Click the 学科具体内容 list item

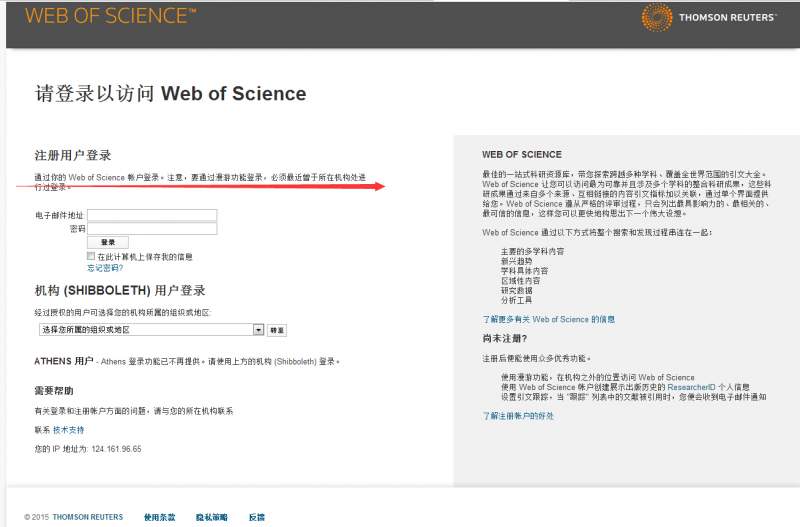point(524,271)
